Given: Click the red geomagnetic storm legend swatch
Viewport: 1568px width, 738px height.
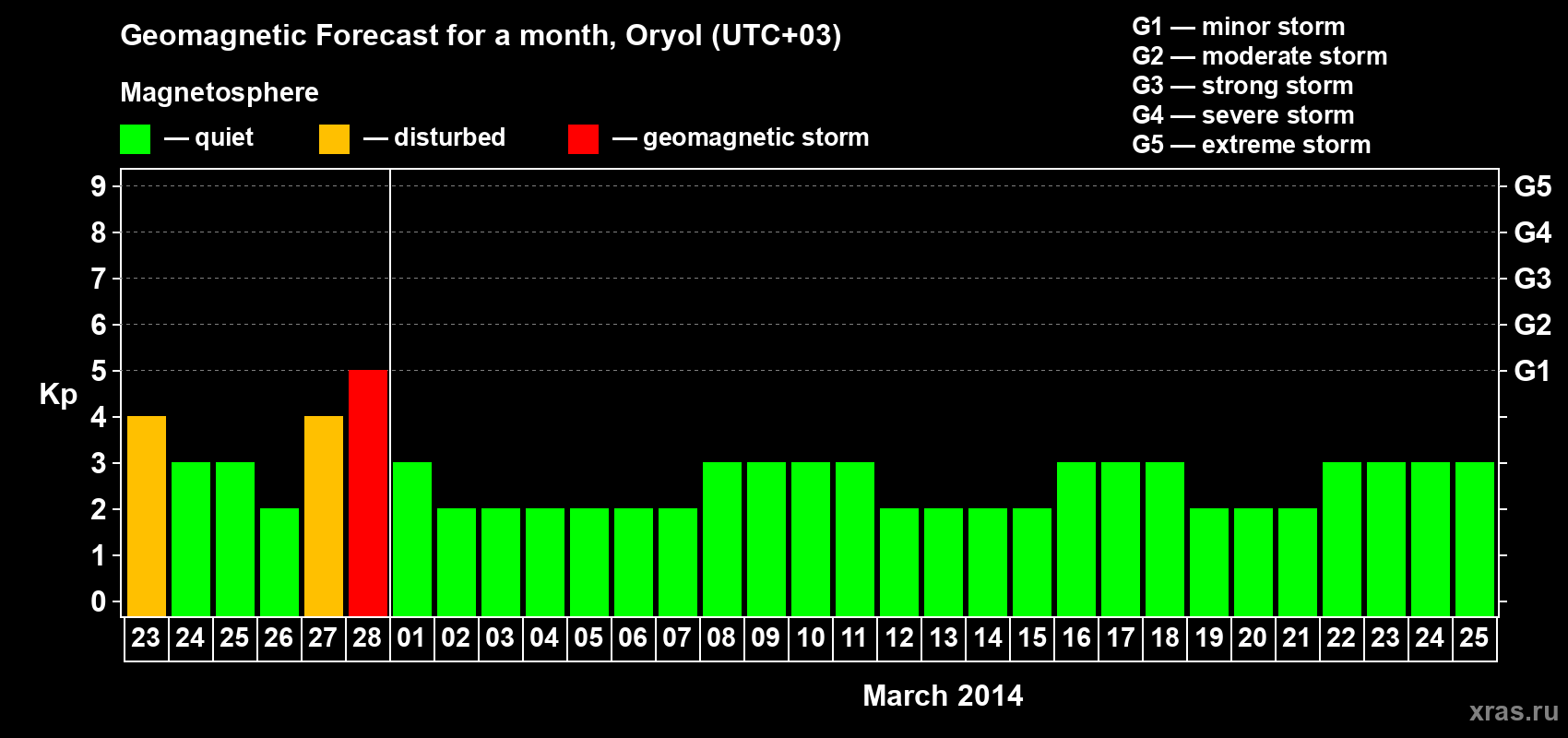Looking at the screenshot, I should pyautogui.click(x=583, y=139).
